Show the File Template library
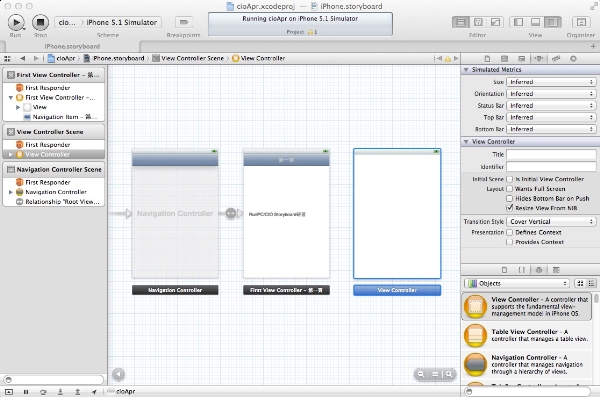600x397 pixels. 504,270
